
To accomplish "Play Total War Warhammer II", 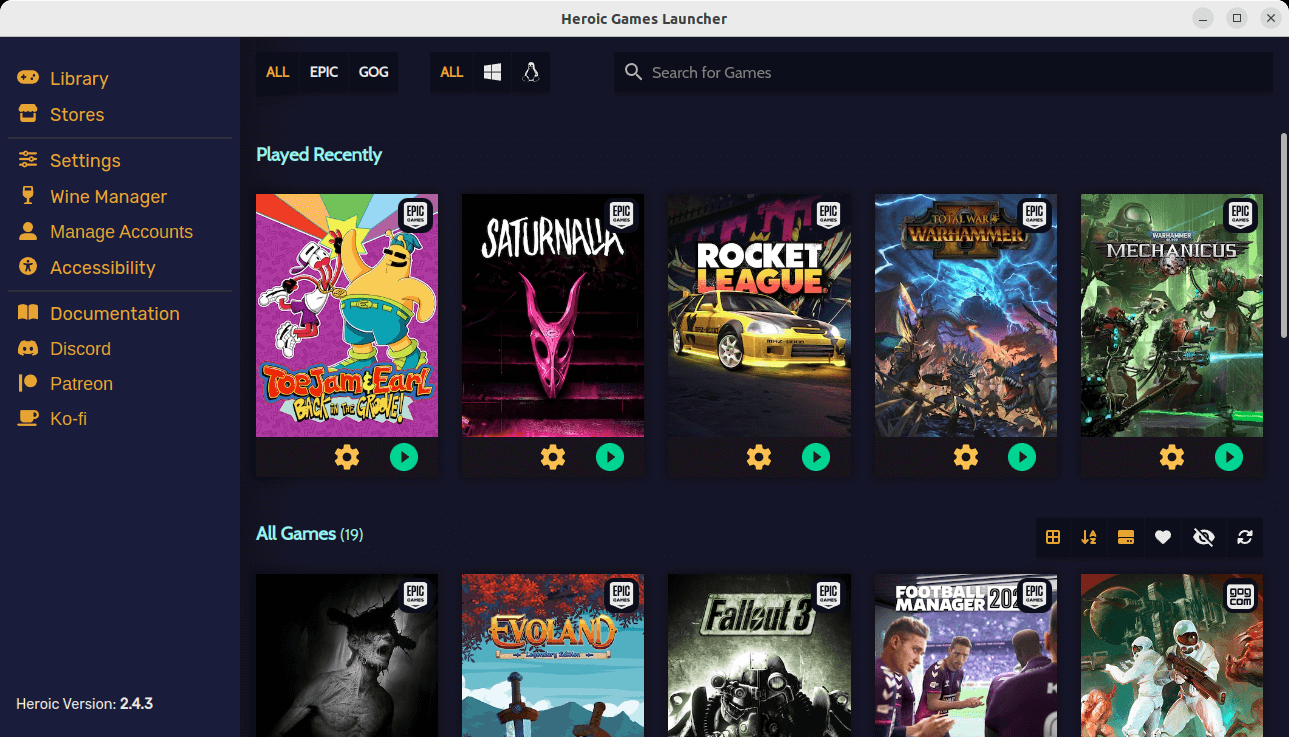I will click(1022, 457).
